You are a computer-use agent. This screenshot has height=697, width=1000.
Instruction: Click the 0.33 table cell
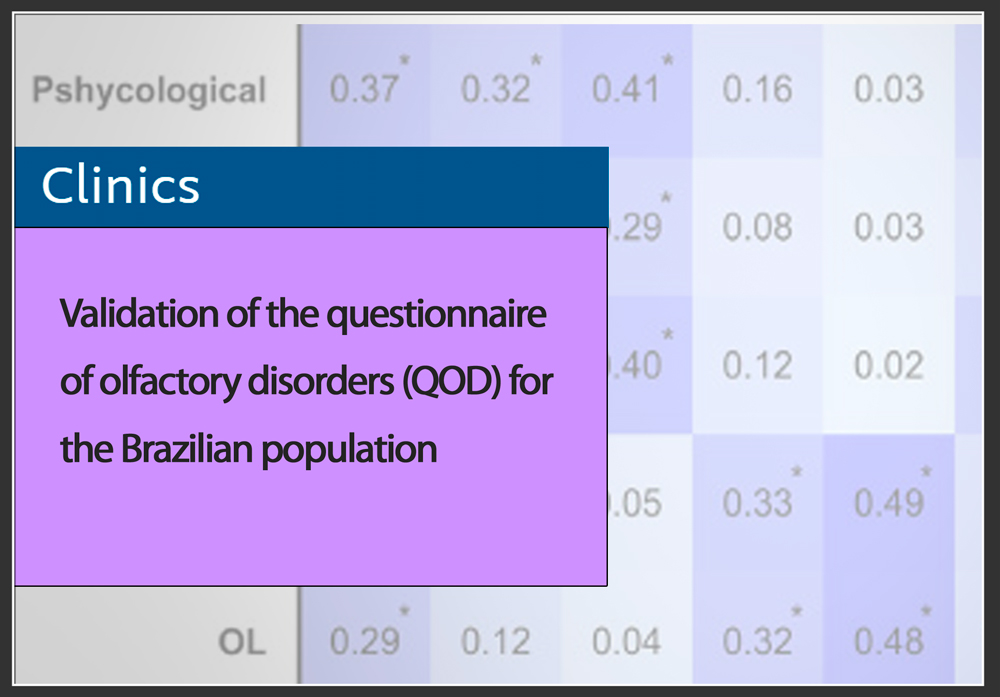click(x=757, y=503)
